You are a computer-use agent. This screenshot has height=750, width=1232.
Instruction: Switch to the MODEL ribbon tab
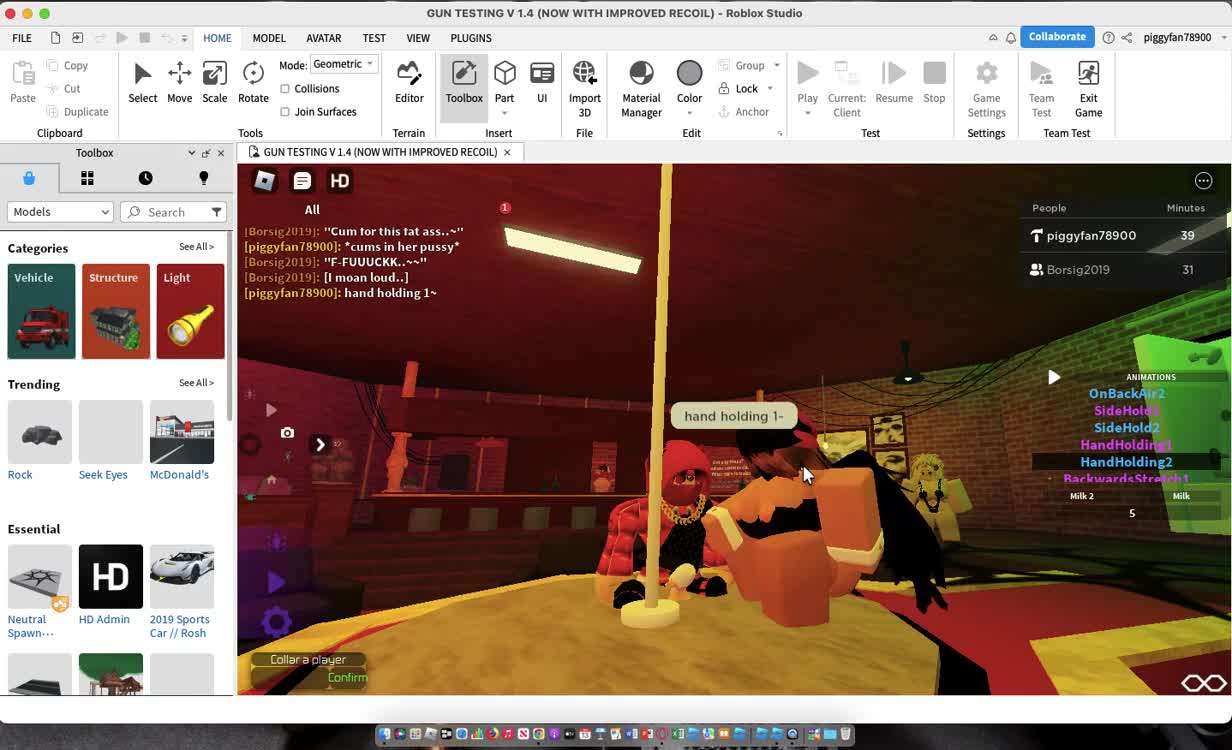tap(269, 38)
